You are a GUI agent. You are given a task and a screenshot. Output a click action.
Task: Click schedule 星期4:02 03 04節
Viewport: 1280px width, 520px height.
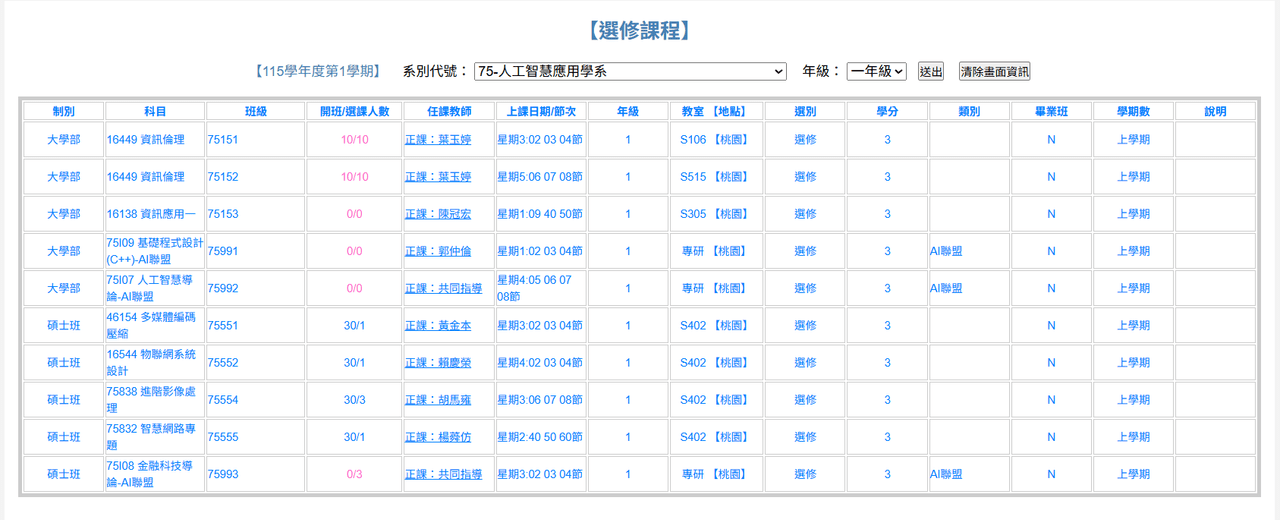click(x=540, y=362)
